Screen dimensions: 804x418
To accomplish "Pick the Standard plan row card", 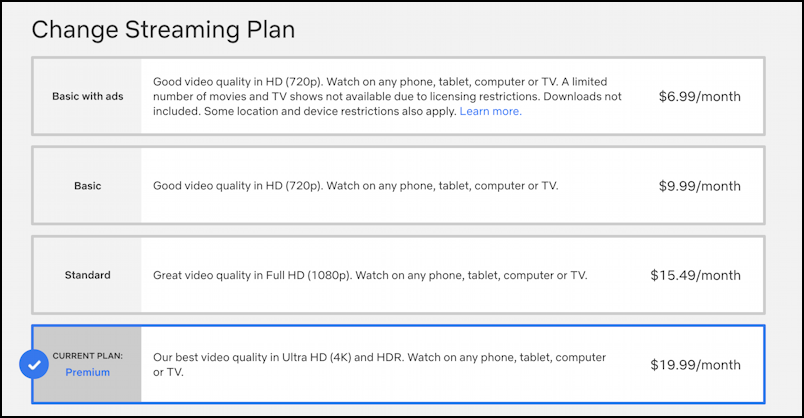I will pos(398,275).
